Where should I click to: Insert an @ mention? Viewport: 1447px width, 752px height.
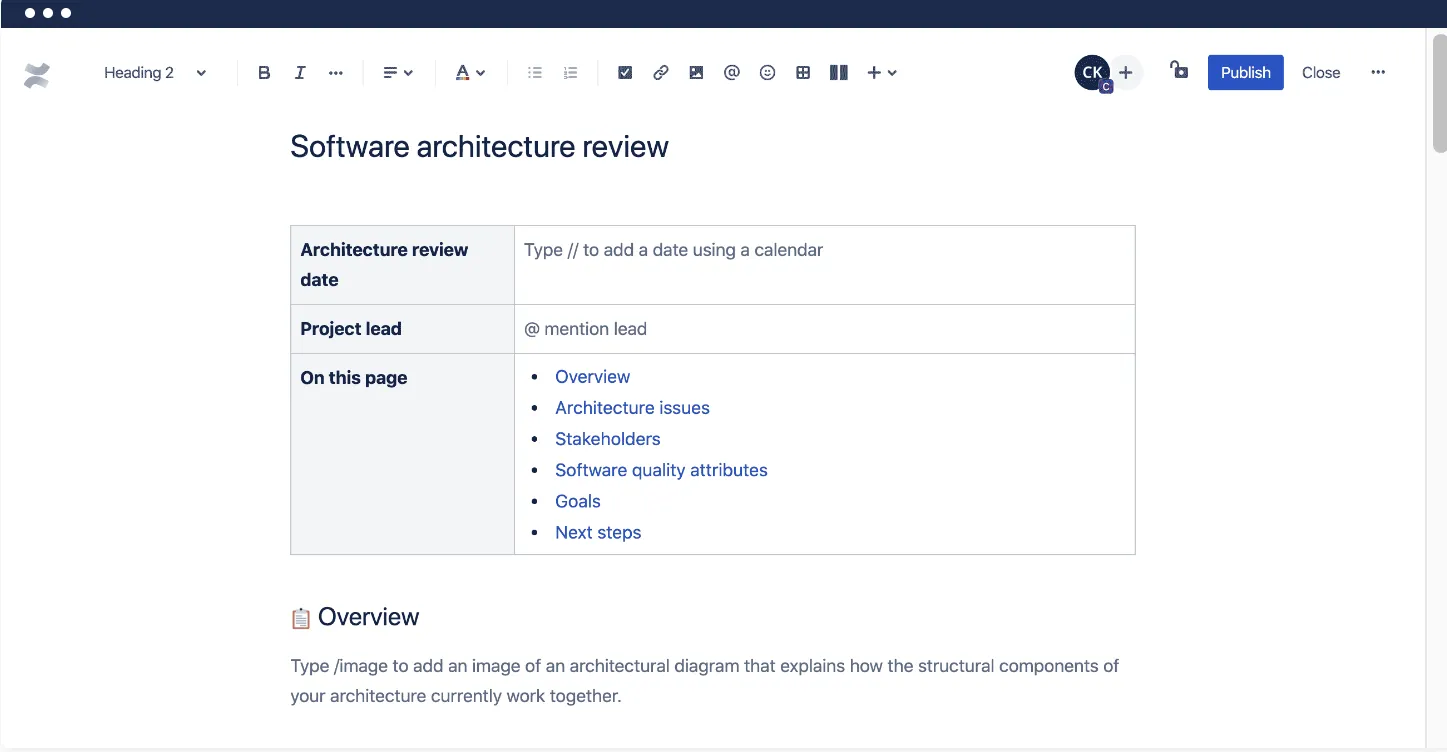click(732, 73)
